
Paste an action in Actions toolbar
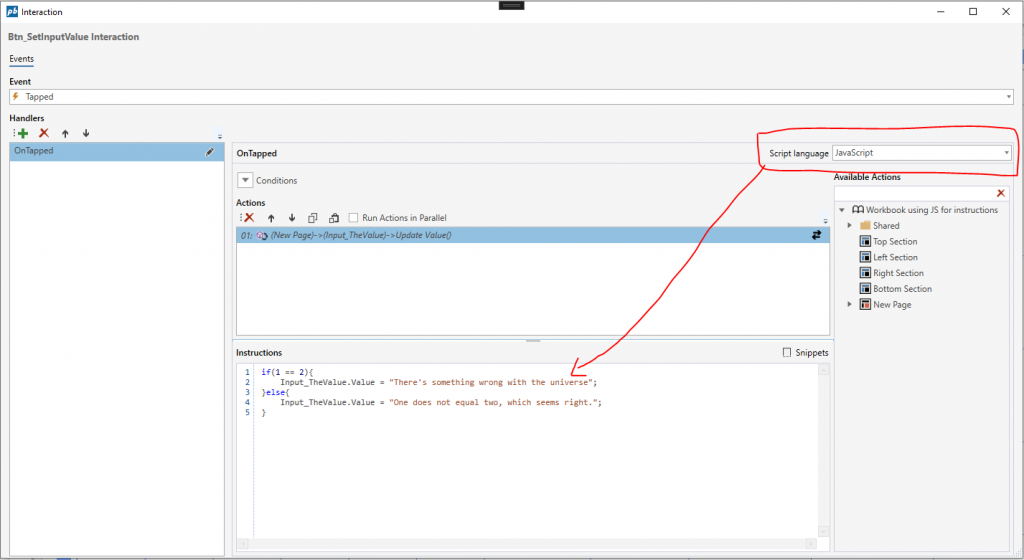[332, 218]
